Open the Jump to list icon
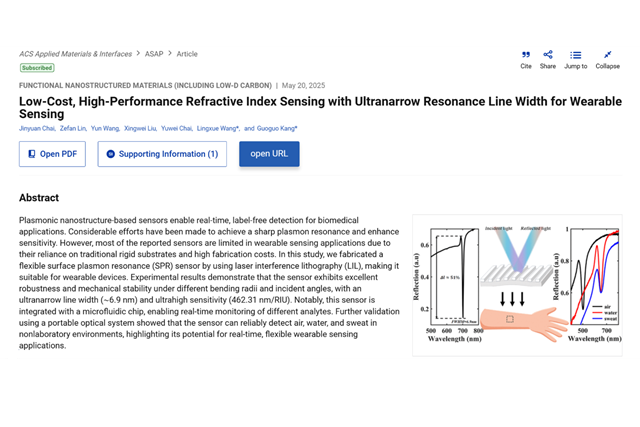Image resolution: width=640 pixels, height=427 pixels. point(576,56)
